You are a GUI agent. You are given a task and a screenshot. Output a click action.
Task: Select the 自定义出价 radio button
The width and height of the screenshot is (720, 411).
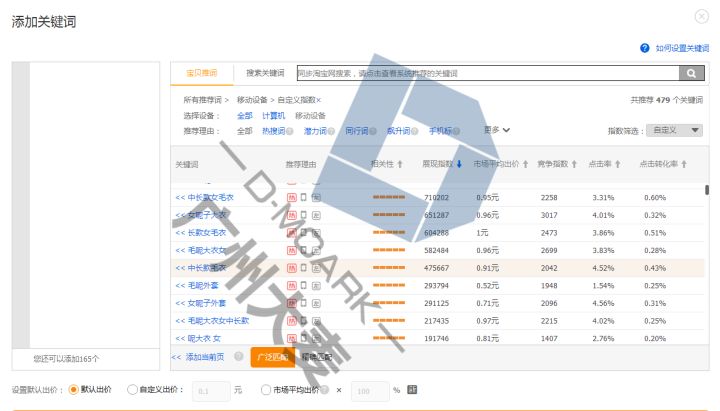click(x=132, y=390)
